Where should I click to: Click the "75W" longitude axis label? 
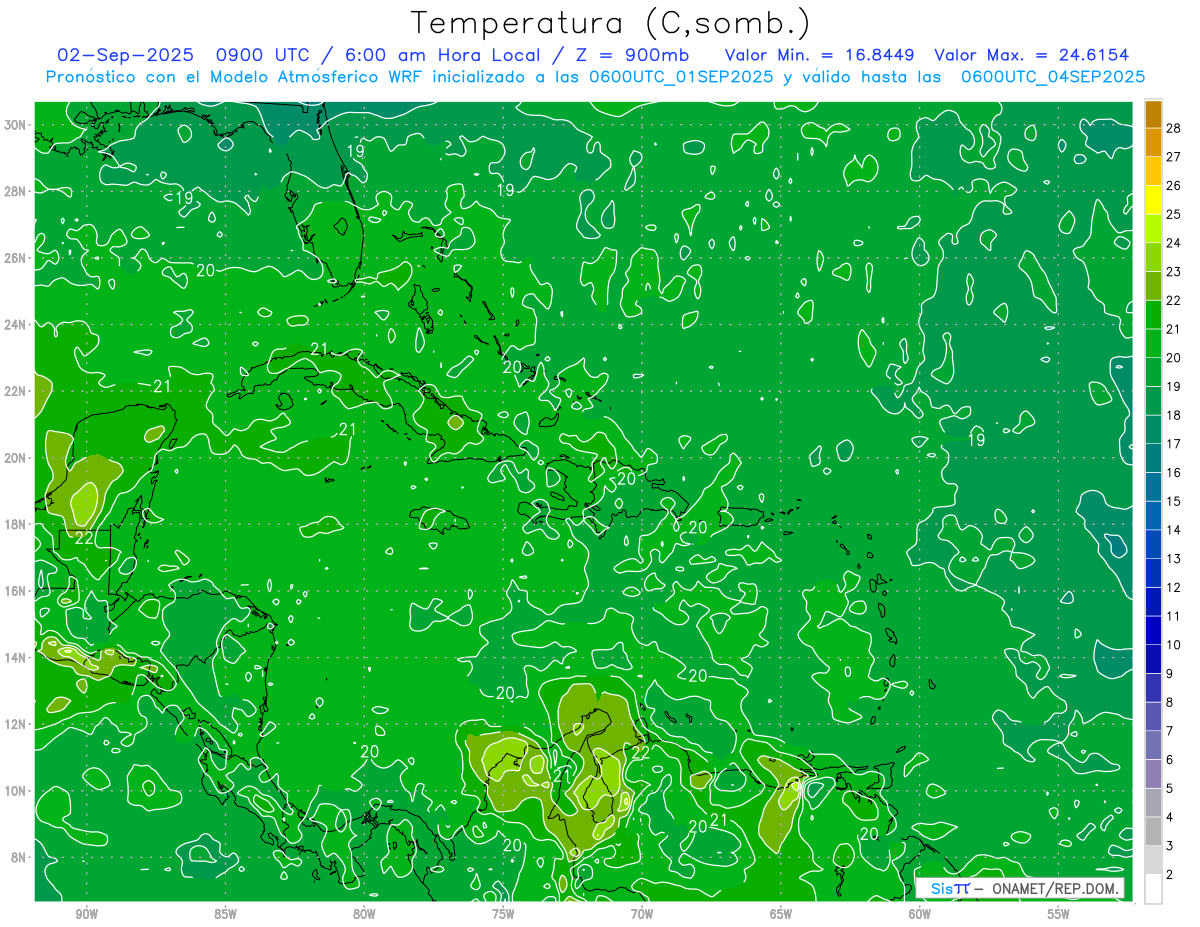503,913
